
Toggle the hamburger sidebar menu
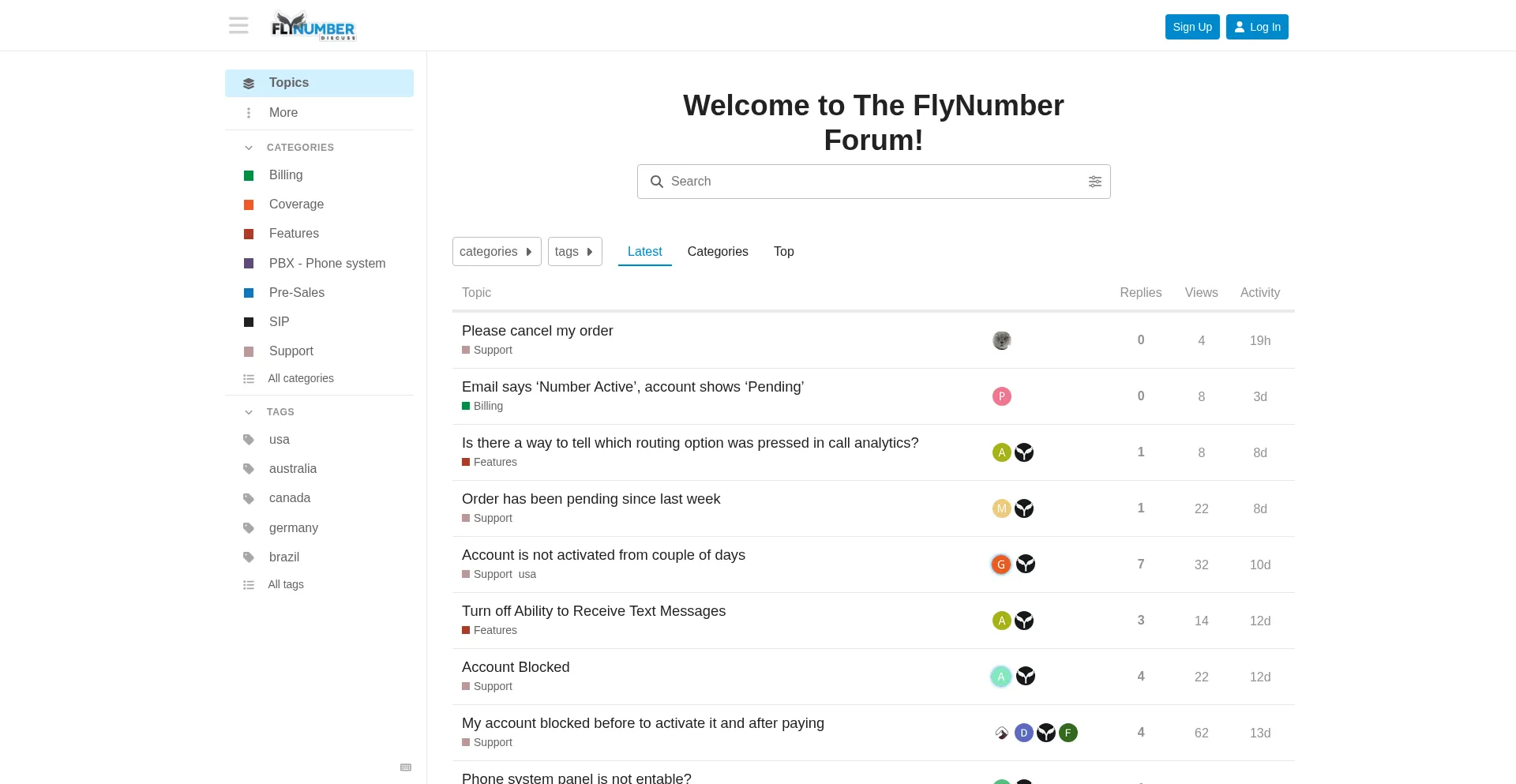tap(238, 26)
